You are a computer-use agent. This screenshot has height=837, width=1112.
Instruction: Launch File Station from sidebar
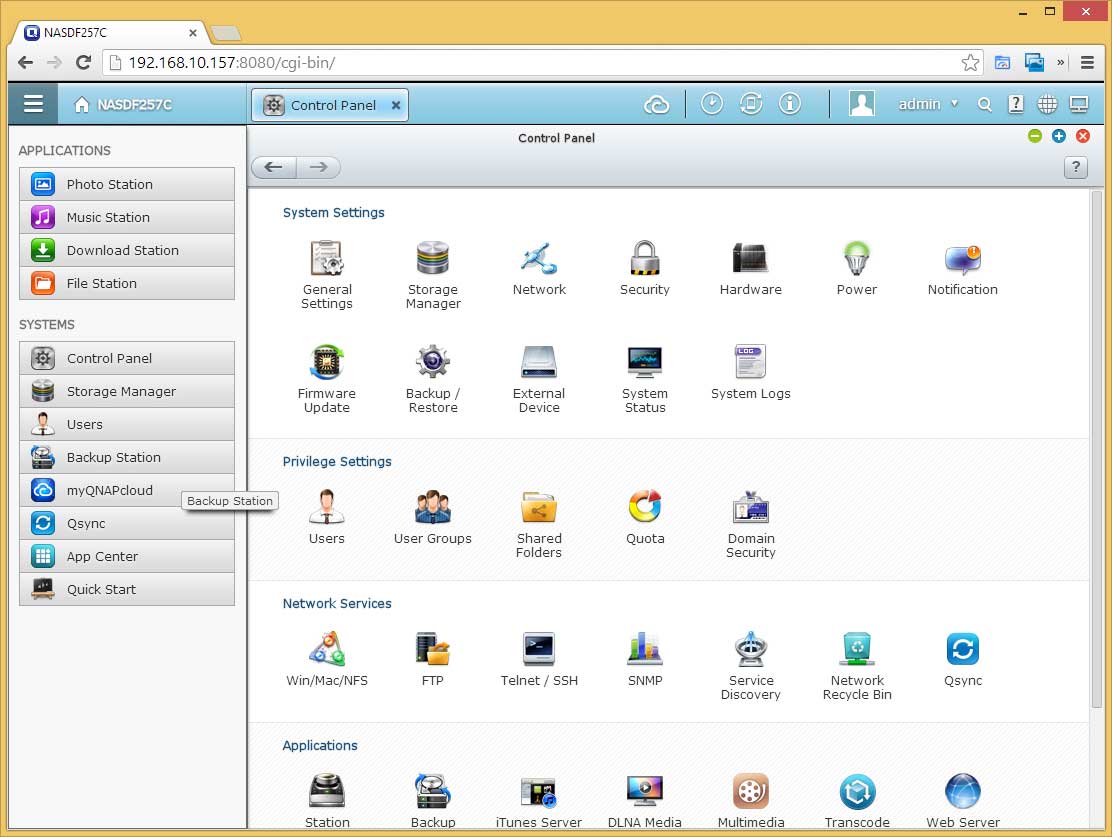[127, 283]
